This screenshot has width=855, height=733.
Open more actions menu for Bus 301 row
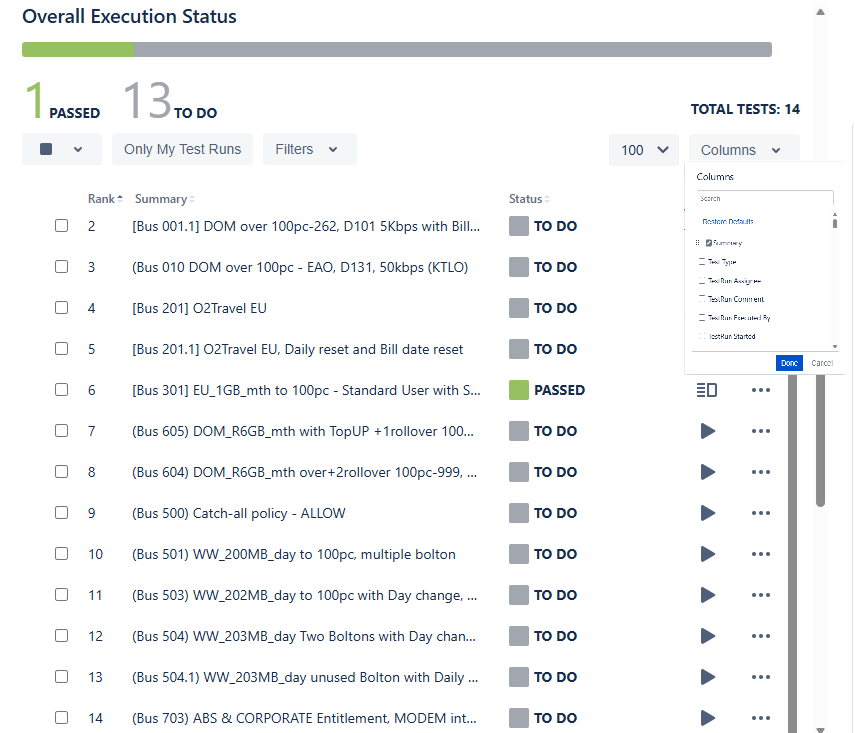pyautogui.click(x=761, y=390)
